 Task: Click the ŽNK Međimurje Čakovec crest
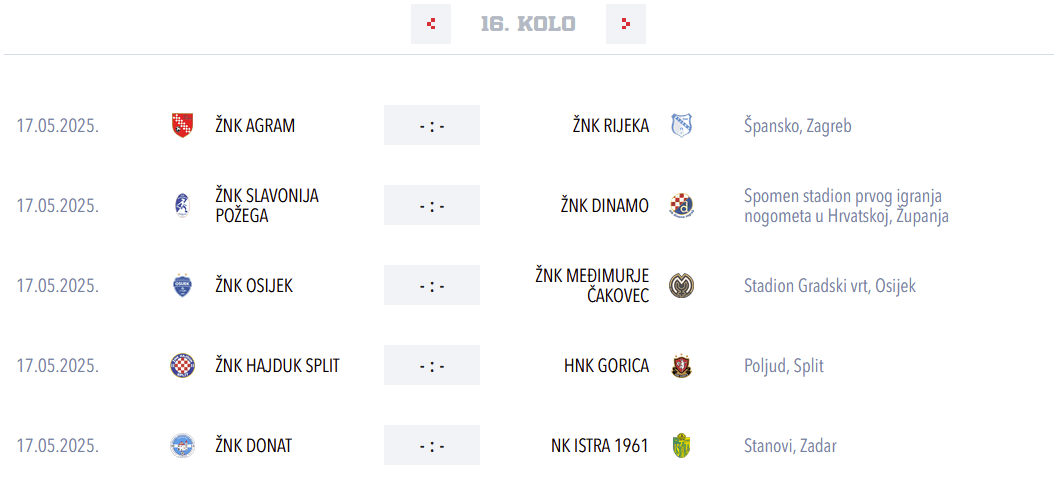click(x=681, y=286)
